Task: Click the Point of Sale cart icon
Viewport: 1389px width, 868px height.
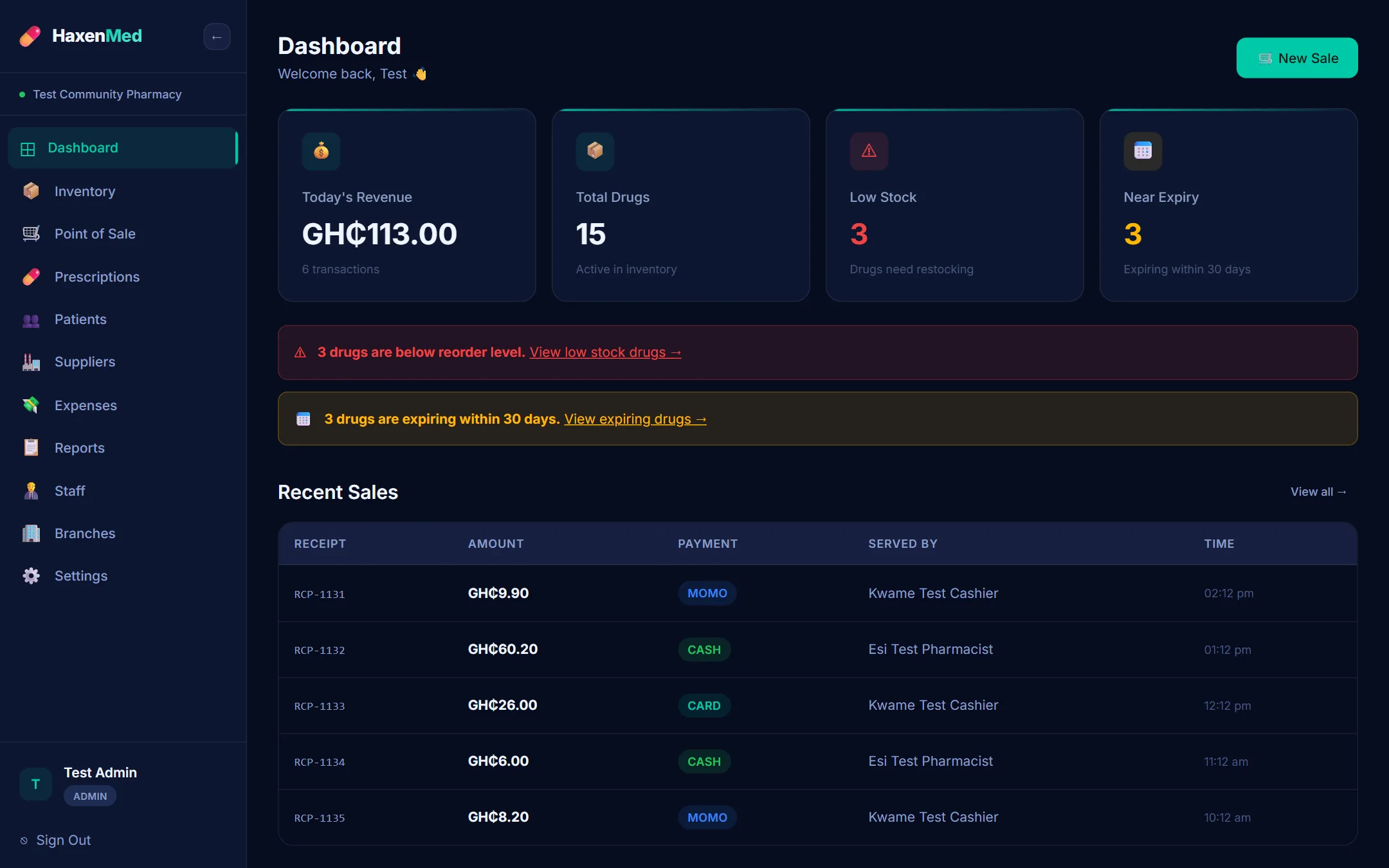Action: coord(31,233)
